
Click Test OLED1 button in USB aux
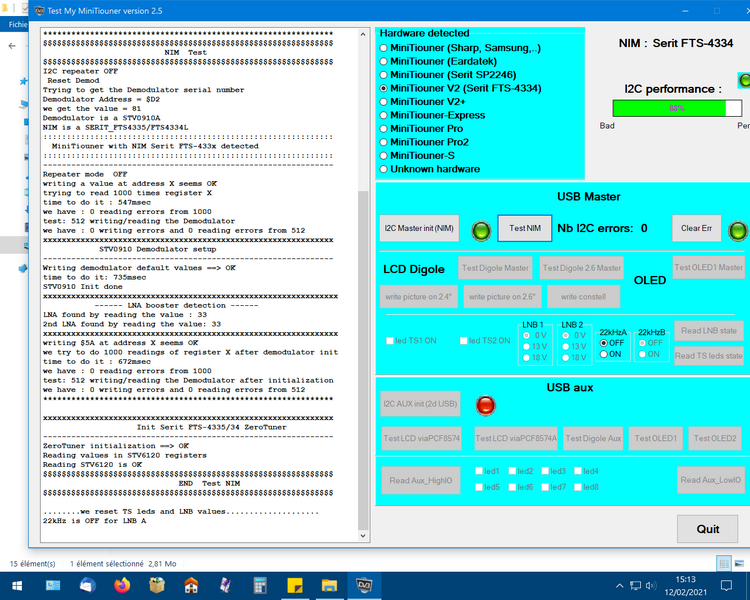pos(655,438)
